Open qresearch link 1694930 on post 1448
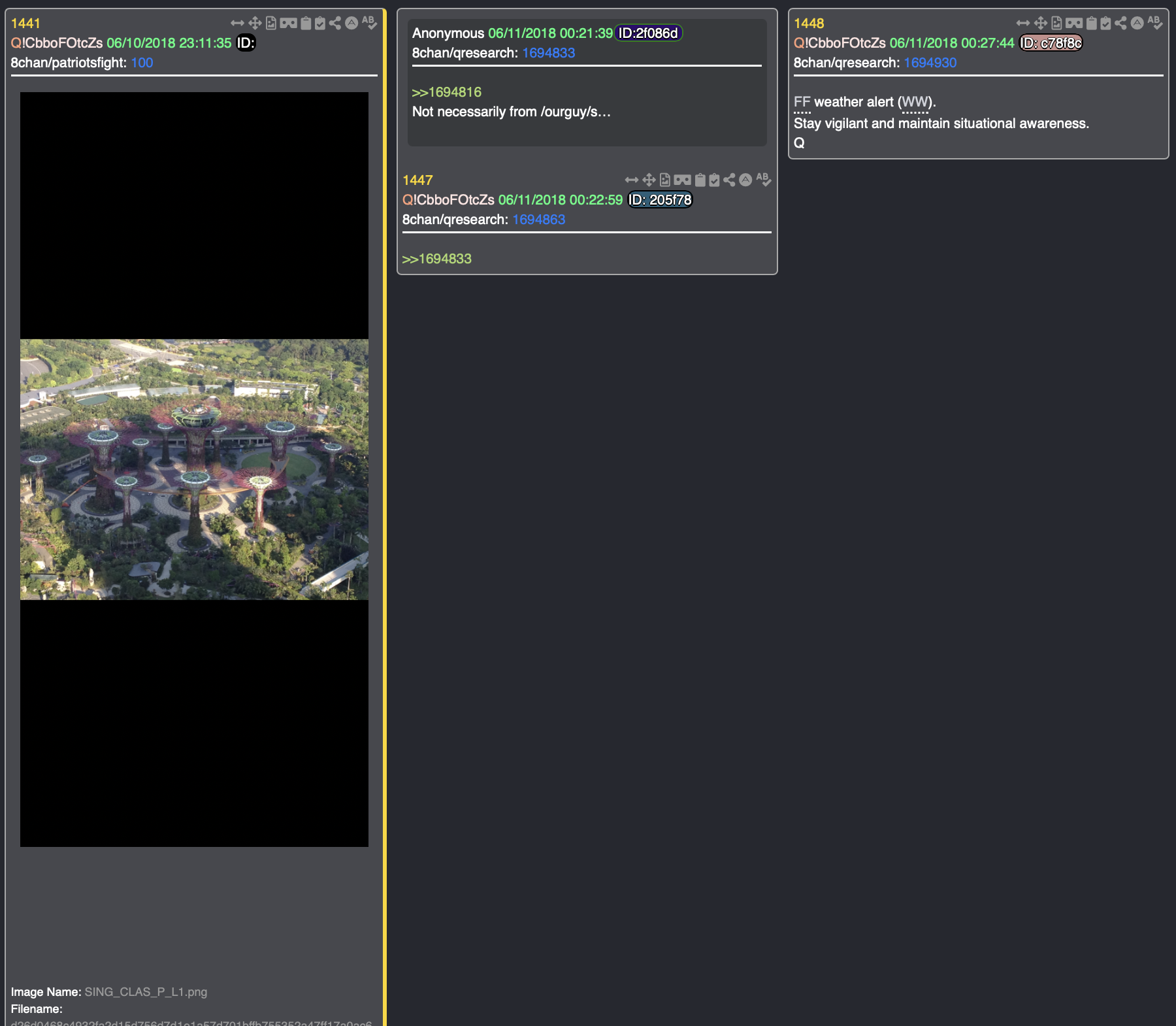The image size is (1176, 1026). 930,63
